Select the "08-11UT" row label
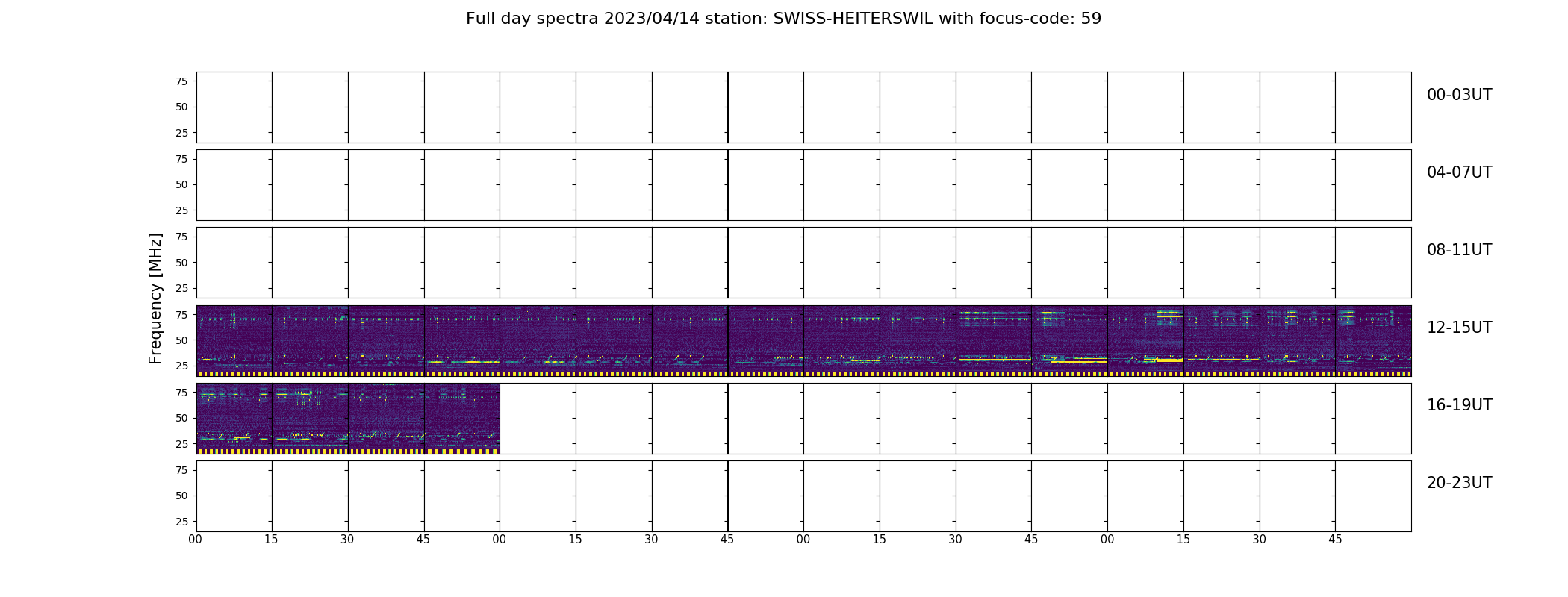The height and width of the screenshot is (597, 1568). [1459, 250]
